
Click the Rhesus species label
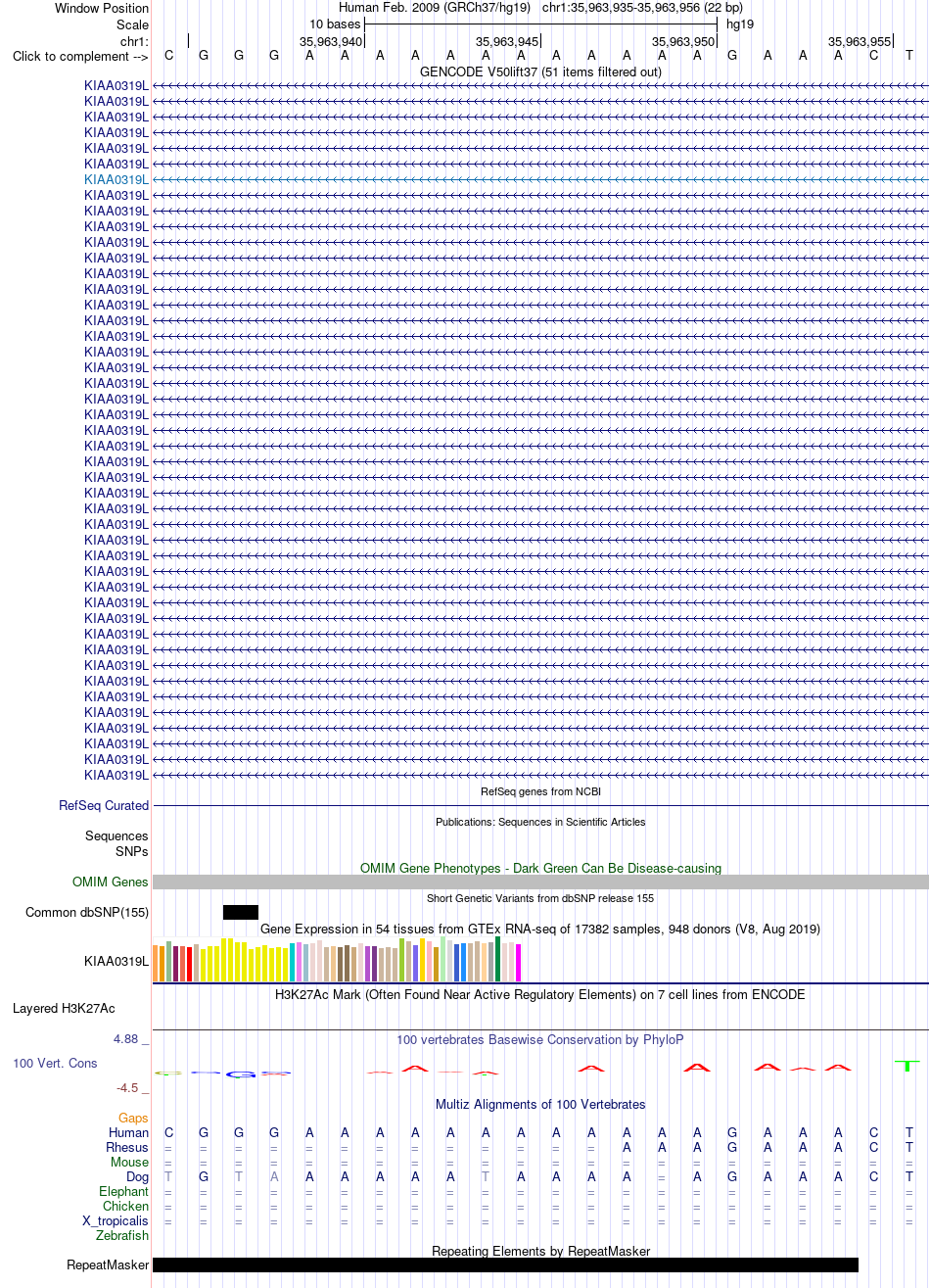pyautogui.click(x=128, y=1147)
